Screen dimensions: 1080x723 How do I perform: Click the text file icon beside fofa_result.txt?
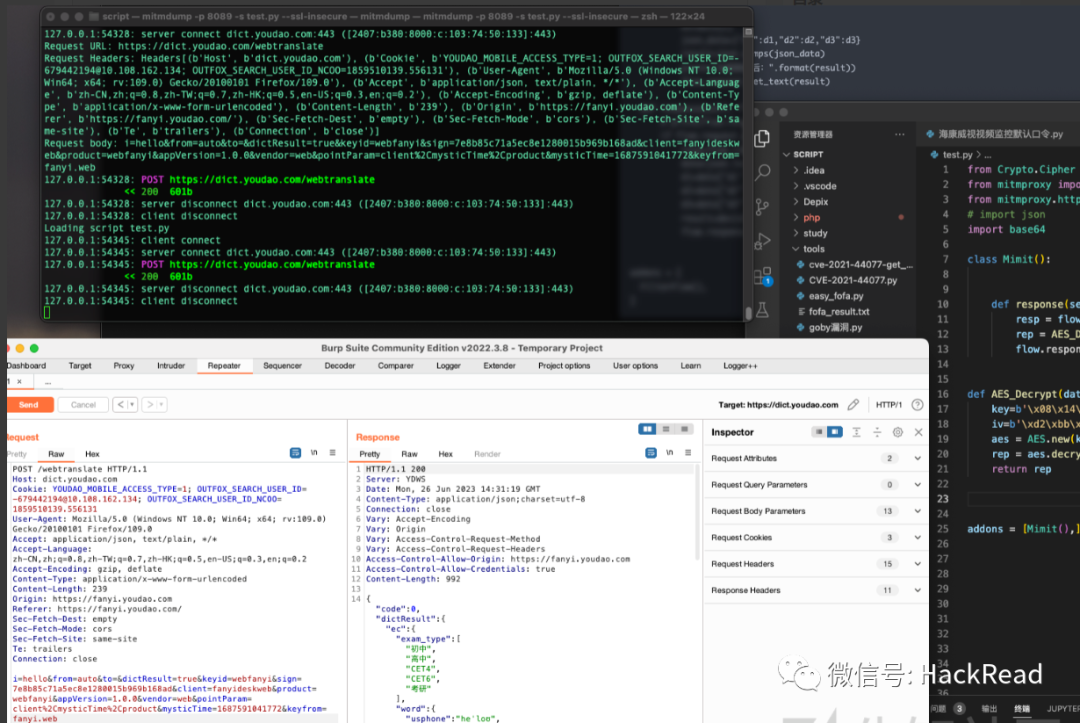(801, 312)
